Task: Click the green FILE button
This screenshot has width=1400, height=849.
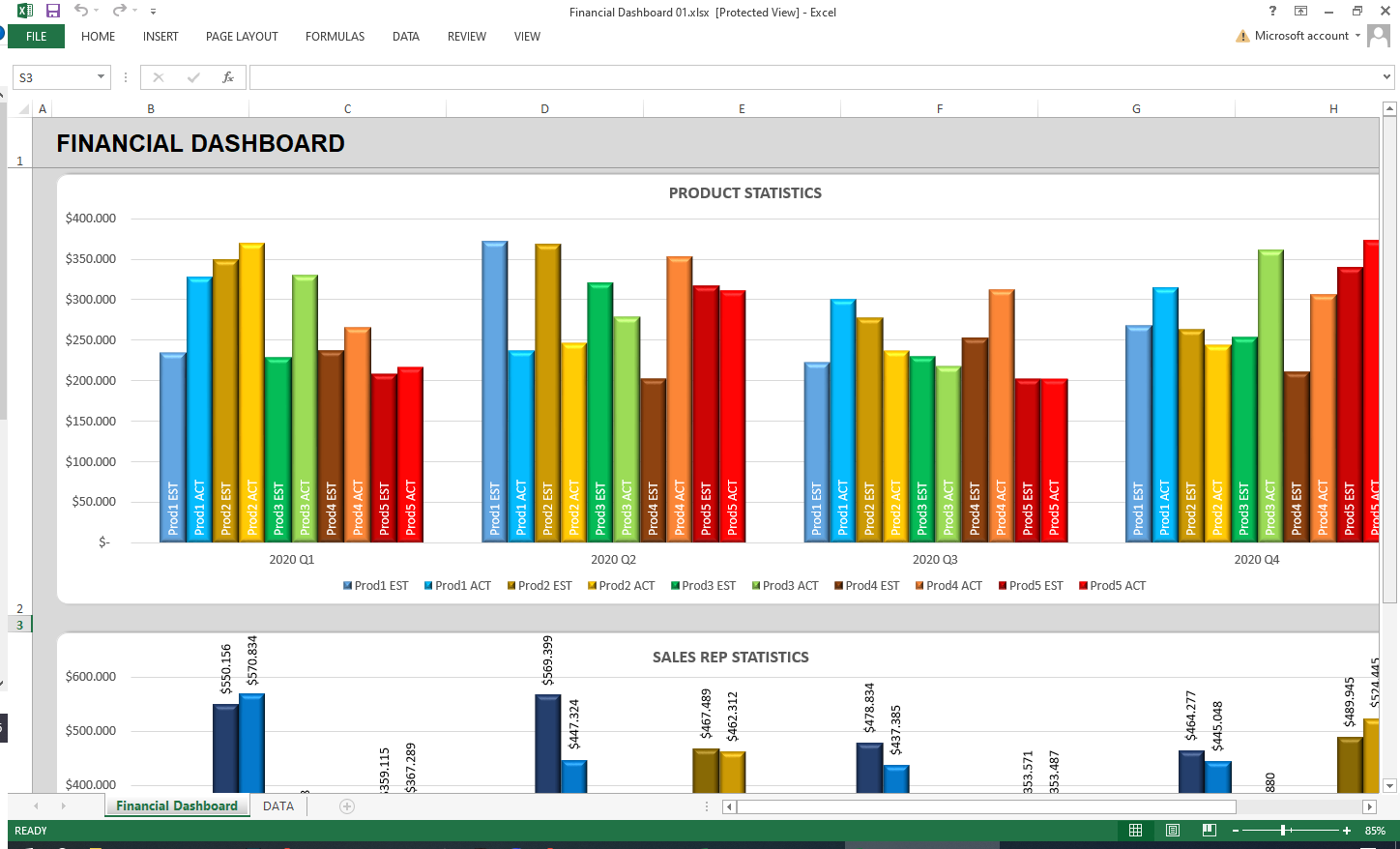Action: point(37,37)
